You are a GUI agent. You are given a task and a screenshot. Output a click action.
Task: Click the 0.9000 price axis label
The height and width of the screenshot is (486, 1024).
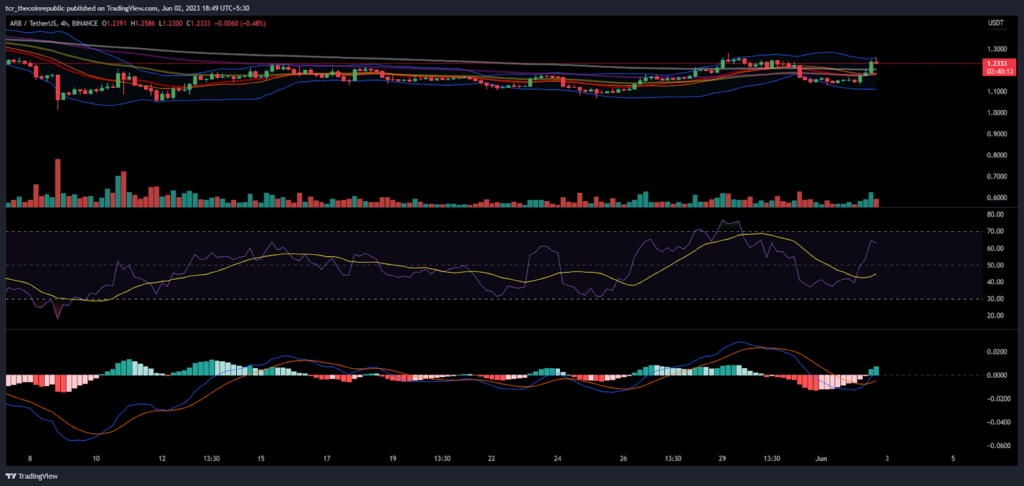[x=996, y=134]
